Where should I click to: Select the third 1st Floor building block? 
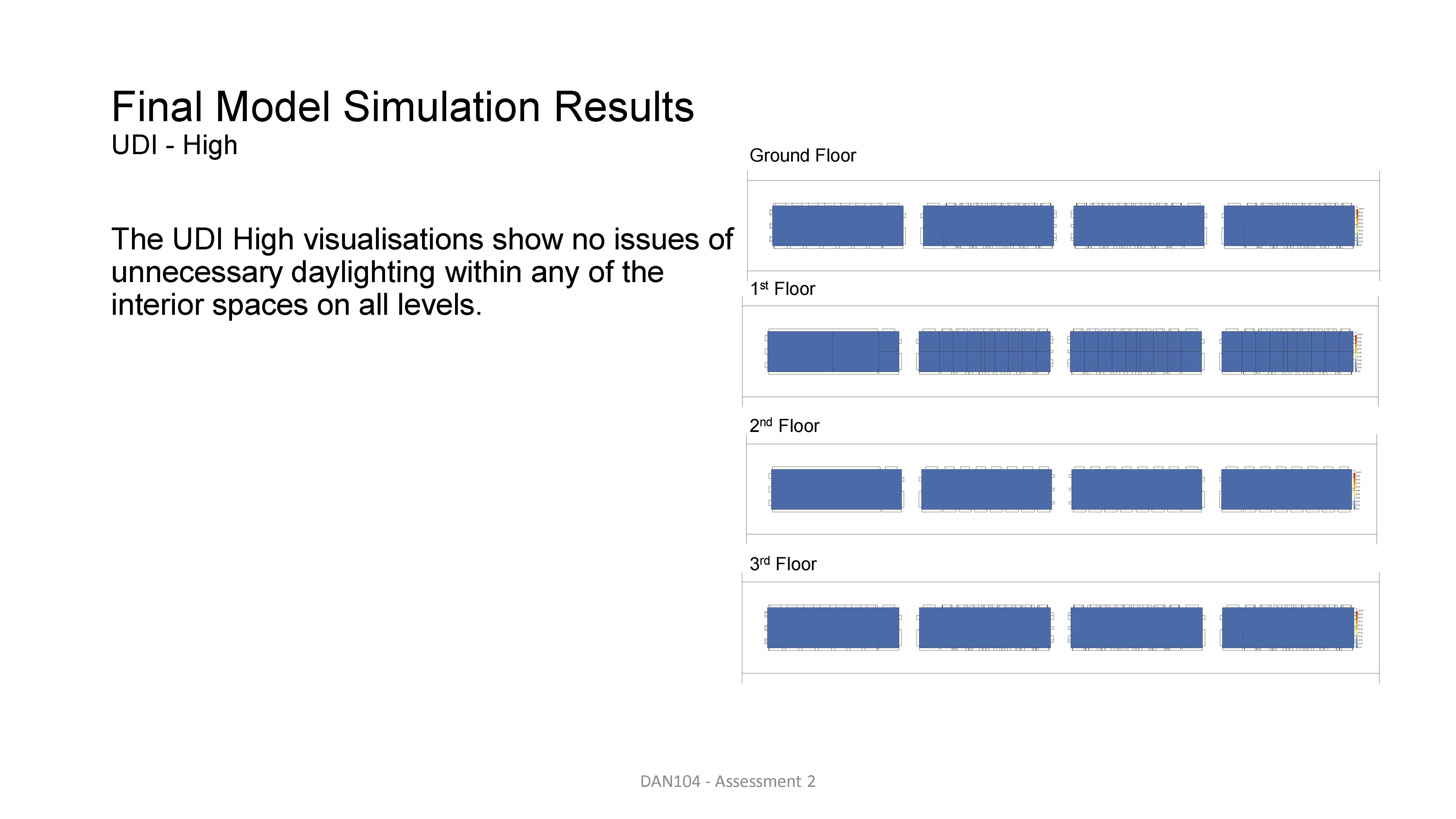[x=1136, y=351]
